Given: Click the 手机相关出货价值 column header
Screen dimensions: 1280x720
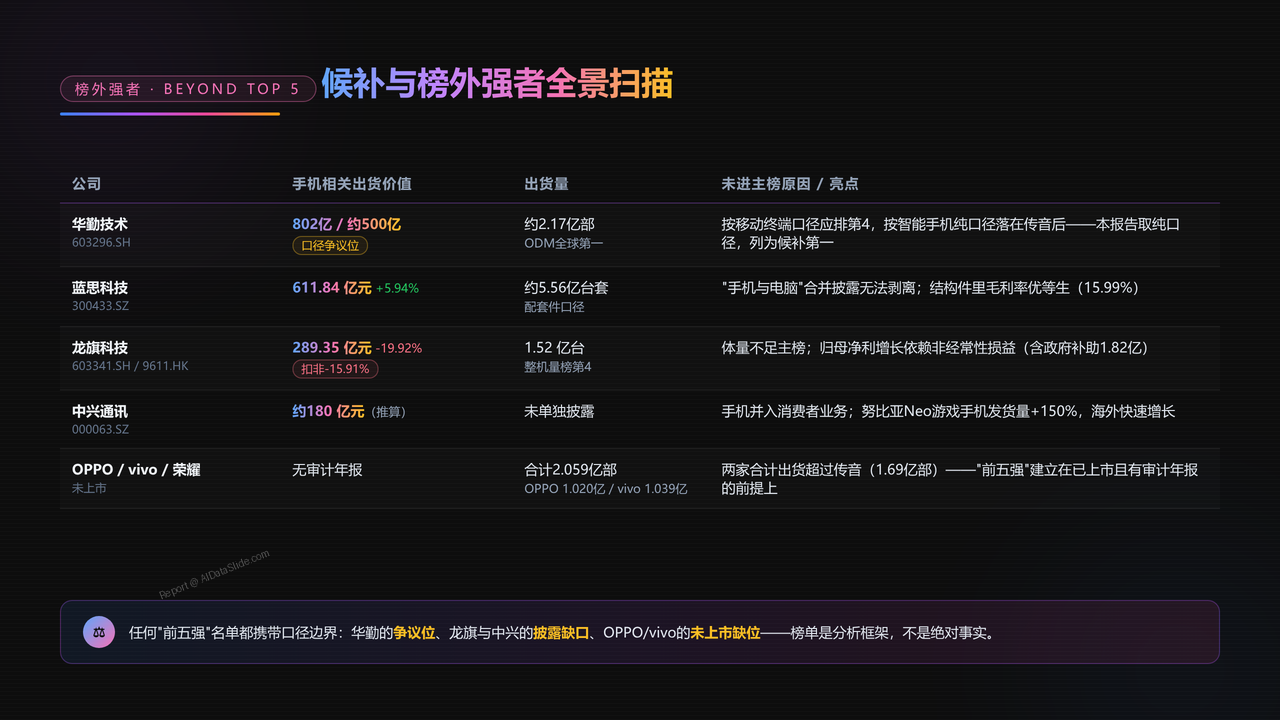Looking at the screenshot, I should [x=352, y=184].
